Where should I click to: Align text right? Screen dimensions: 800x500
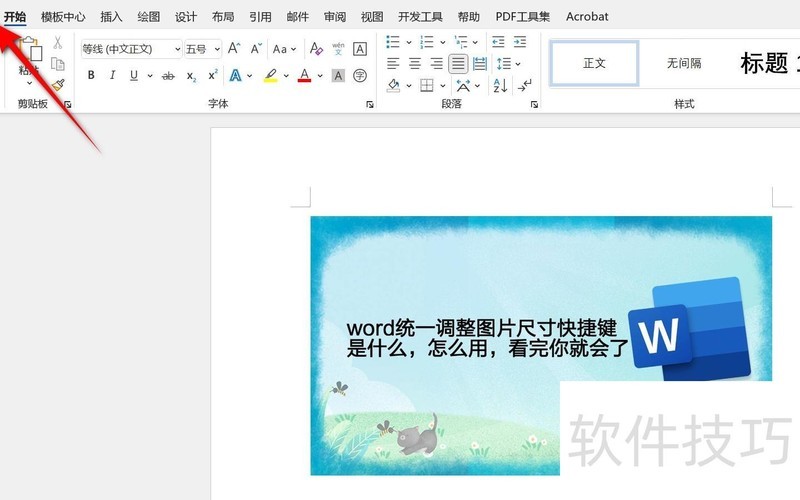pyautogui.click(x=436, y=64)
